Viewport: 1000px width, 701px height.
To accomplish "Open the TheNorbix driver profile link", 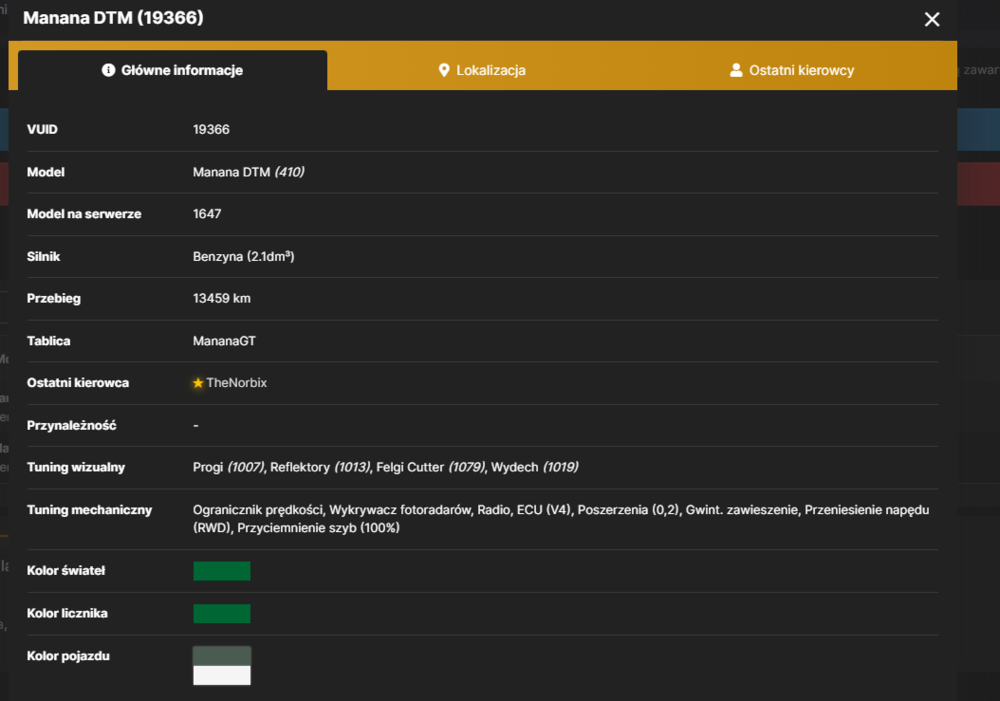I will point(237,383).
